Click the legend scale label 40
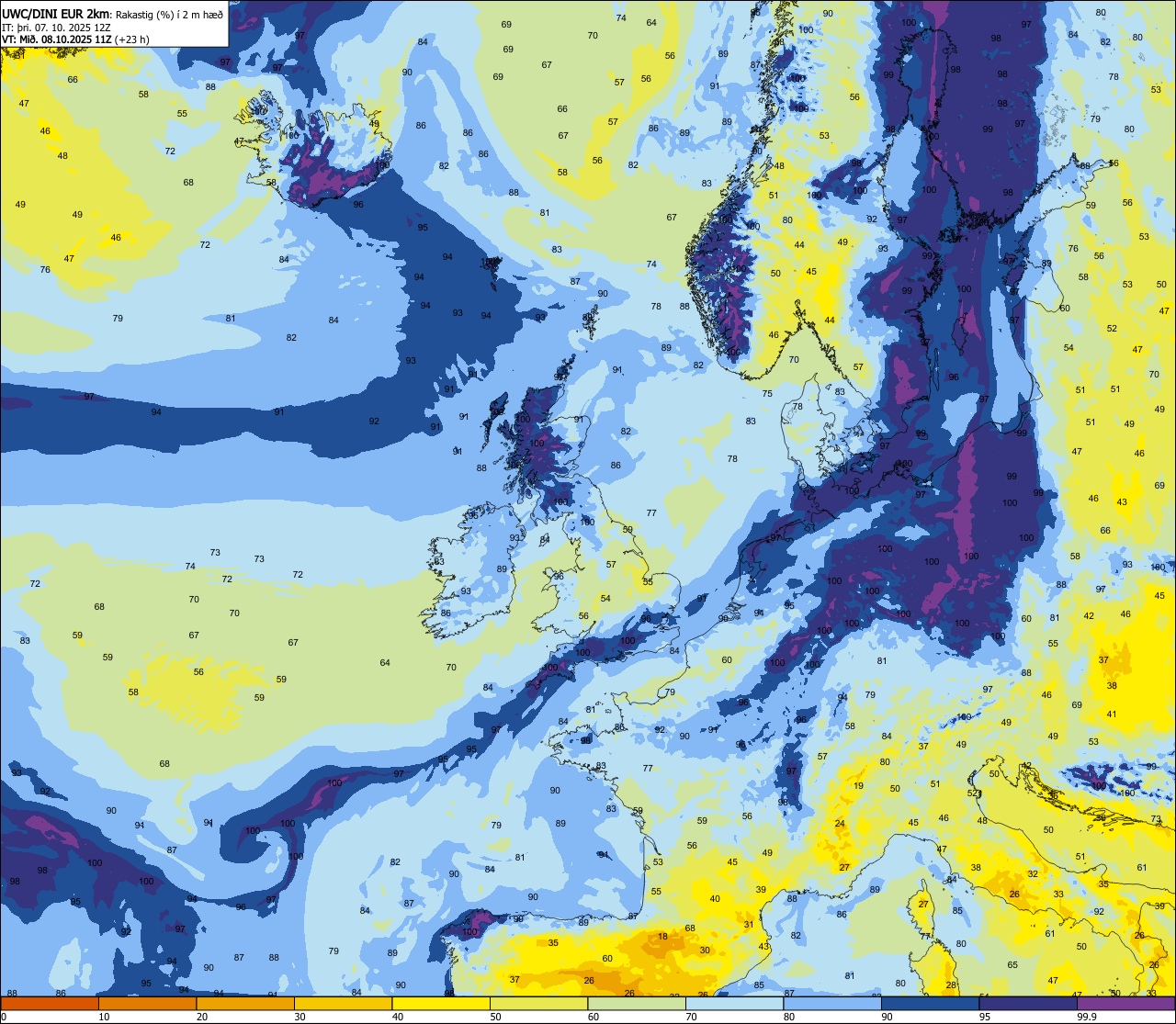 (398, 1017)
